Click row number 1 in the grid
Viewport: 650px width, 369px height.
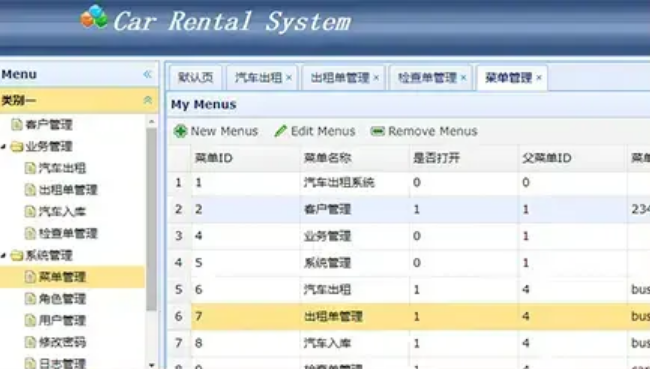tap(179, 182)
